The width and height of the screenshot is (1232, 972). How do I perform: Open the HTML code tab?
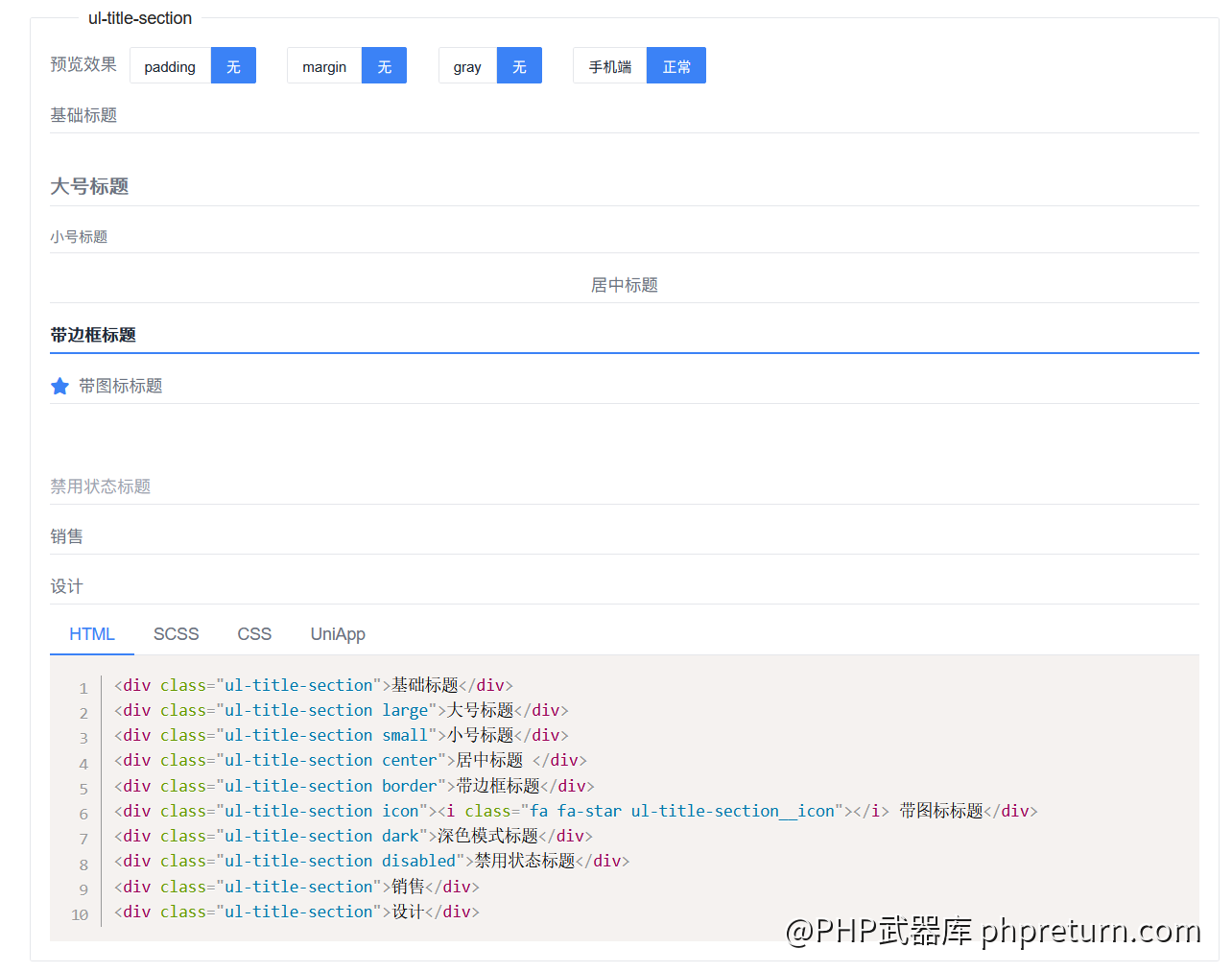click(92, 634)
